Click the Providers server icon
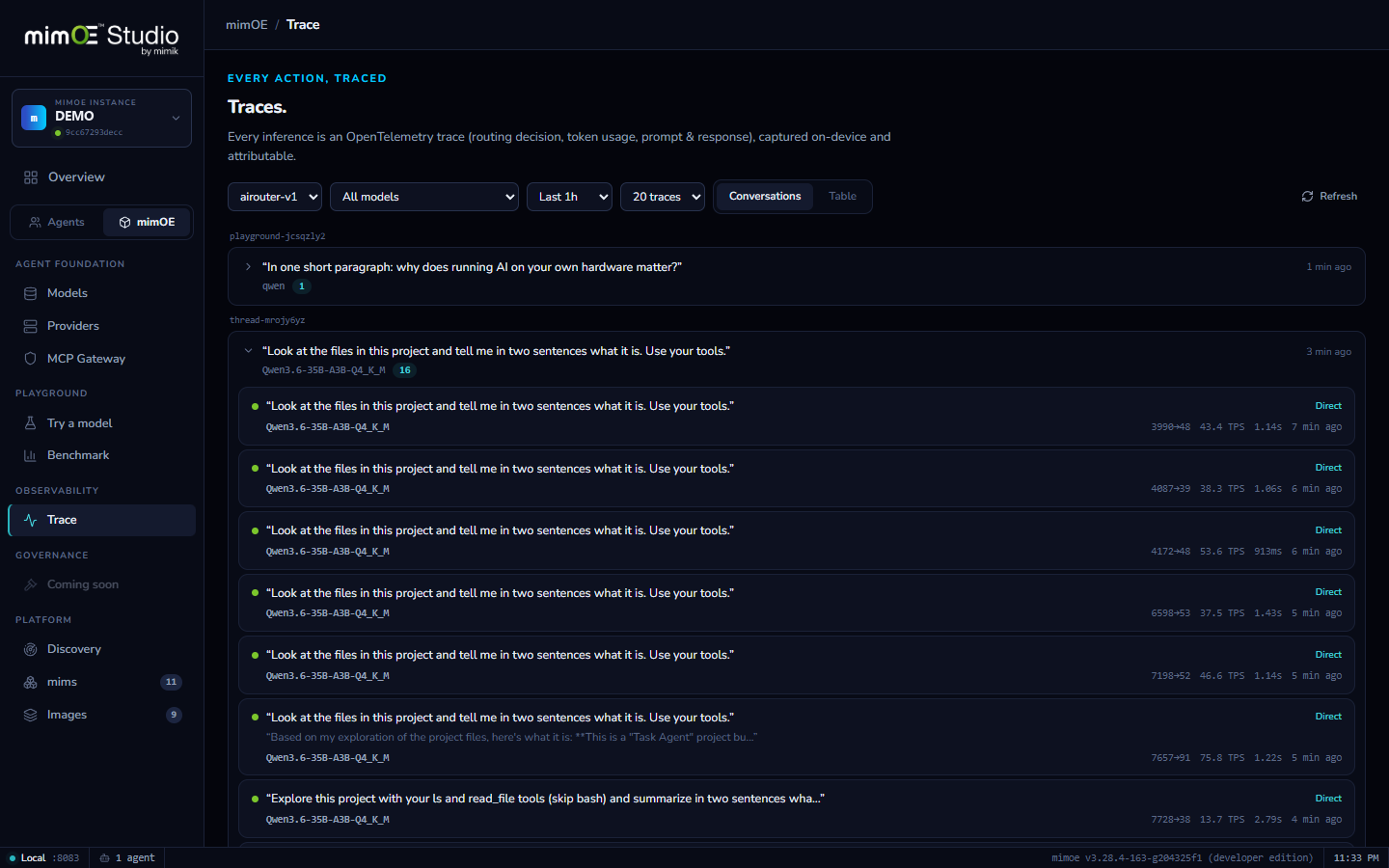 click(31, 326)
